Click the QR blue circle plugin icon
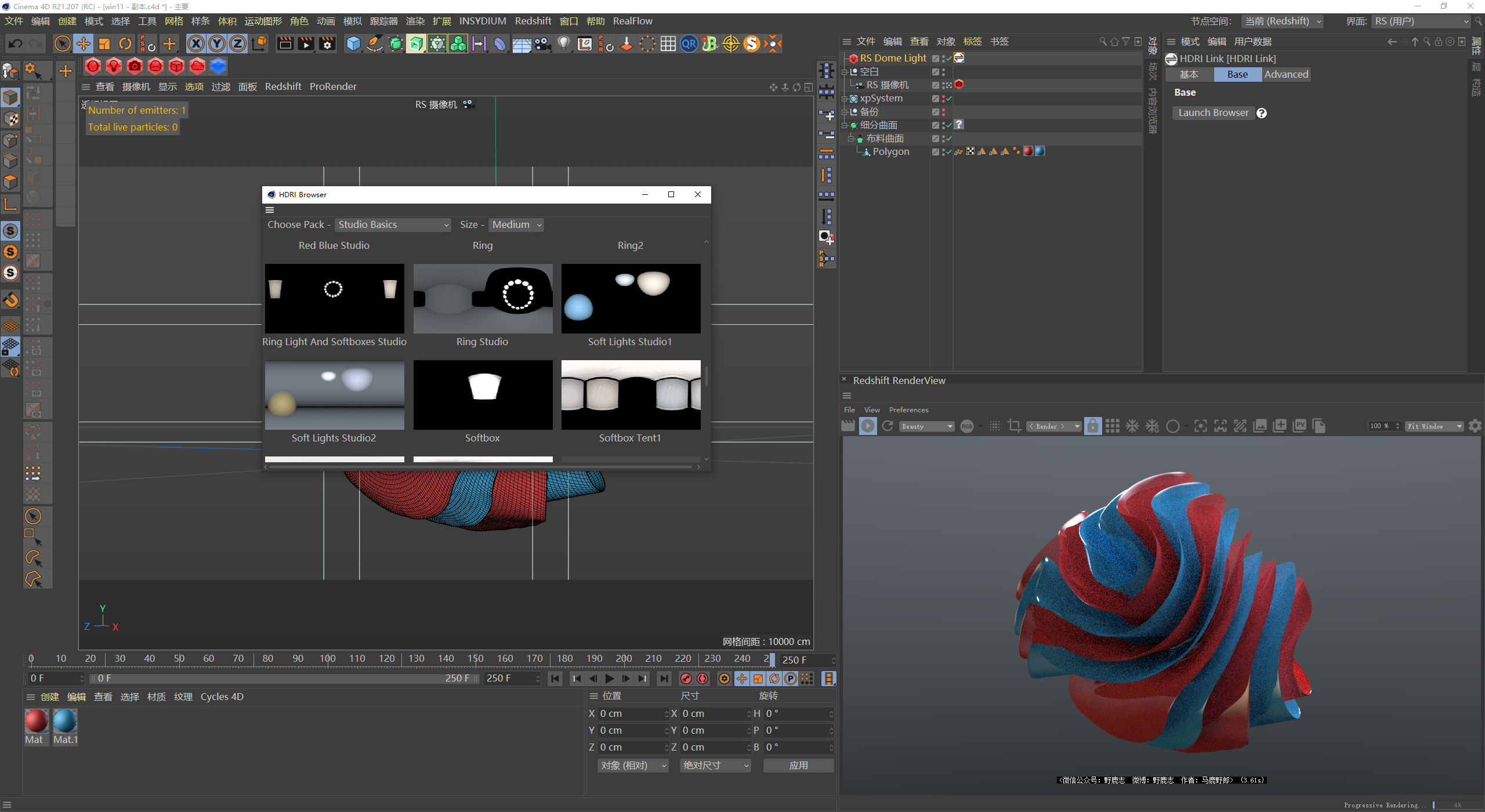Viewport: 1485px width, 812px height. tap(689, 43)
